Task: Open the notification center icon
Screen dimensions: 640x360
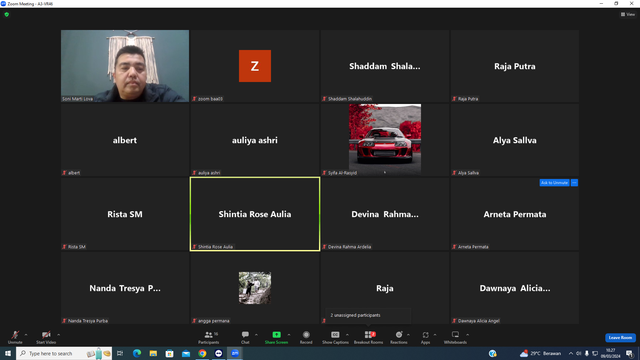Action: coord(629,353)
